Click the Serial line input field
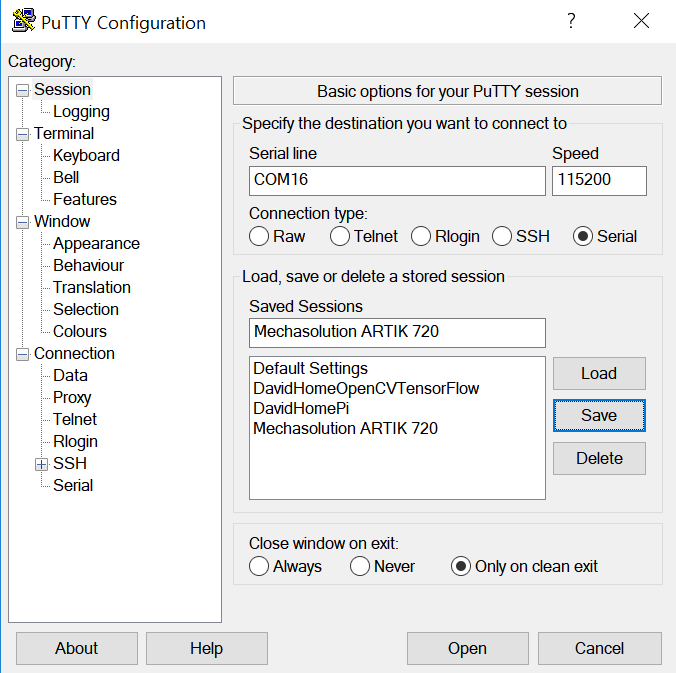The image size is (676, 673). [397, 181]
